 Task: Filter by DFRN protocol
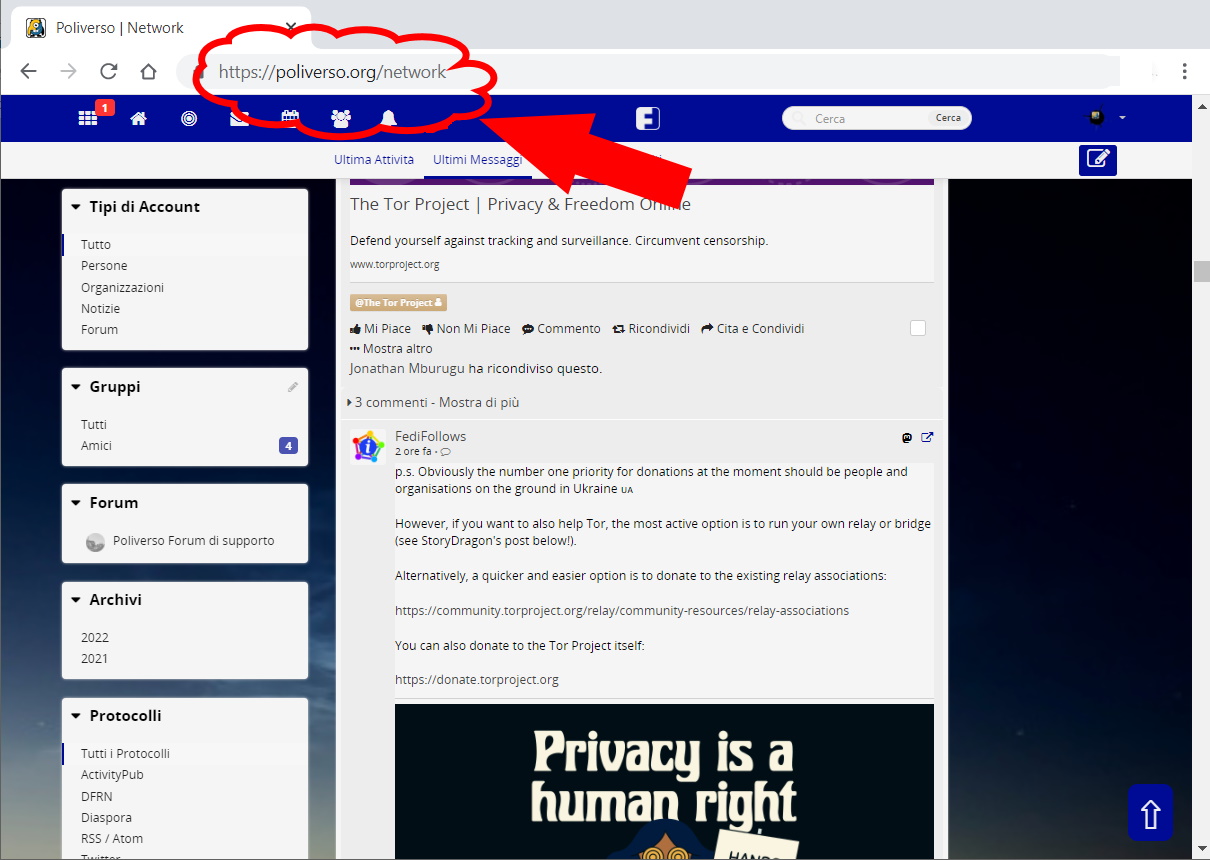[x=97, y=796]
